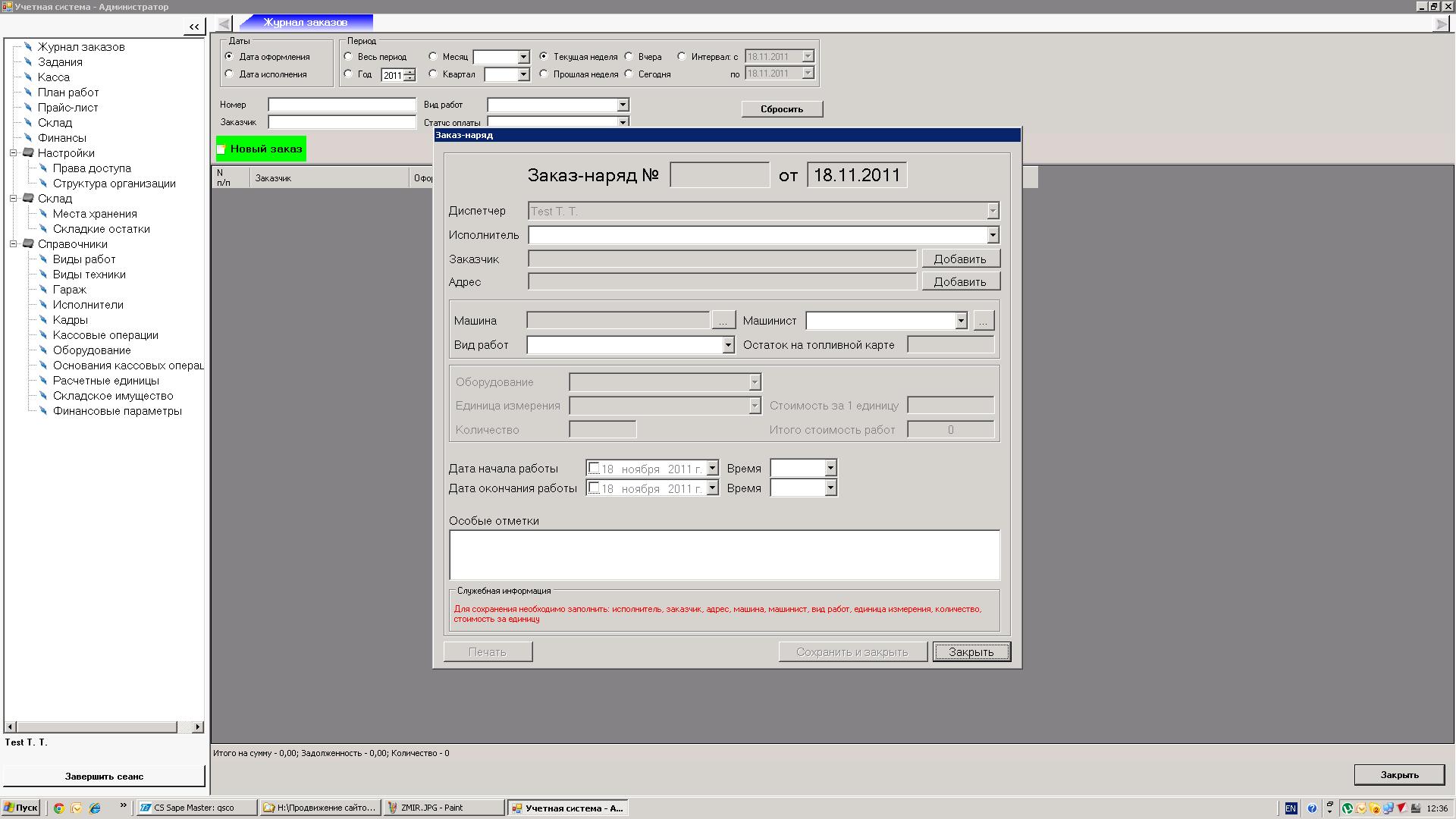The width and height of the screenshot is (1456, 819).
Task: Open Касса in the navigation tree
Action: (53, 77)
